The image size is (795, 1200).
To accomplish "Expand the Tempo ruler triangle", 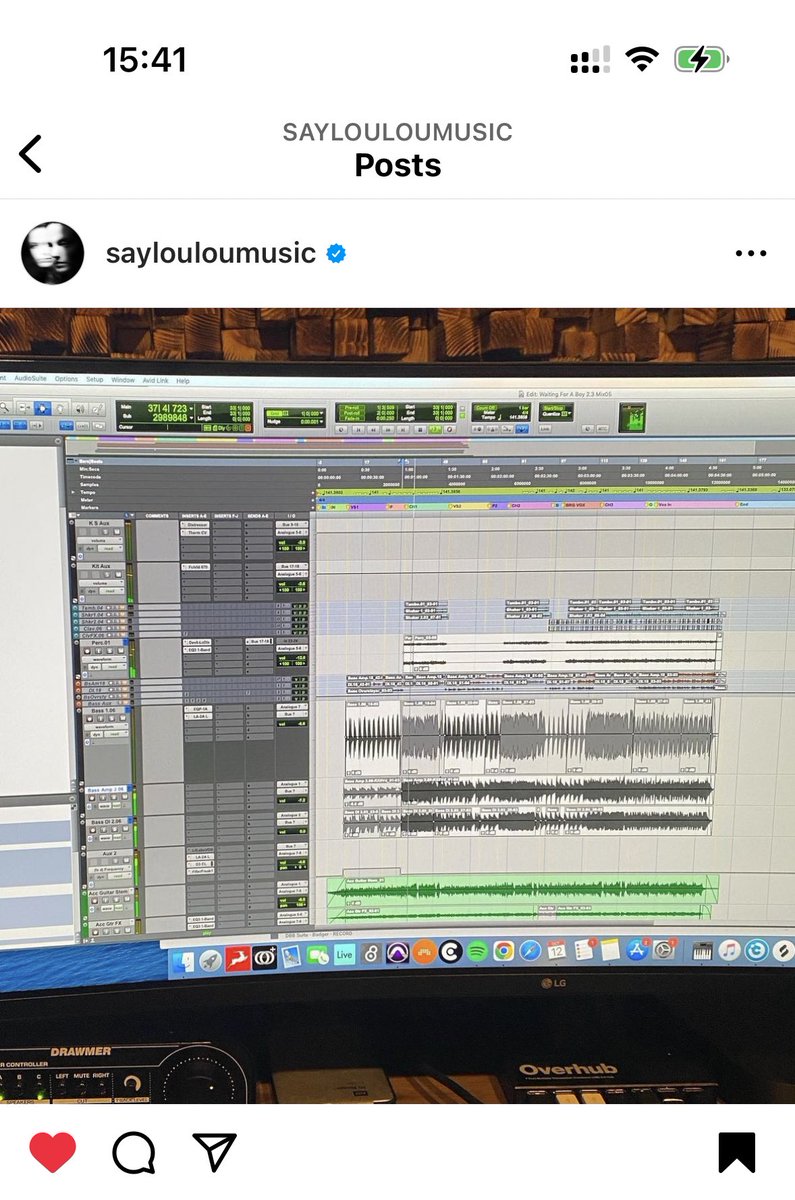I will coord(74,492).
